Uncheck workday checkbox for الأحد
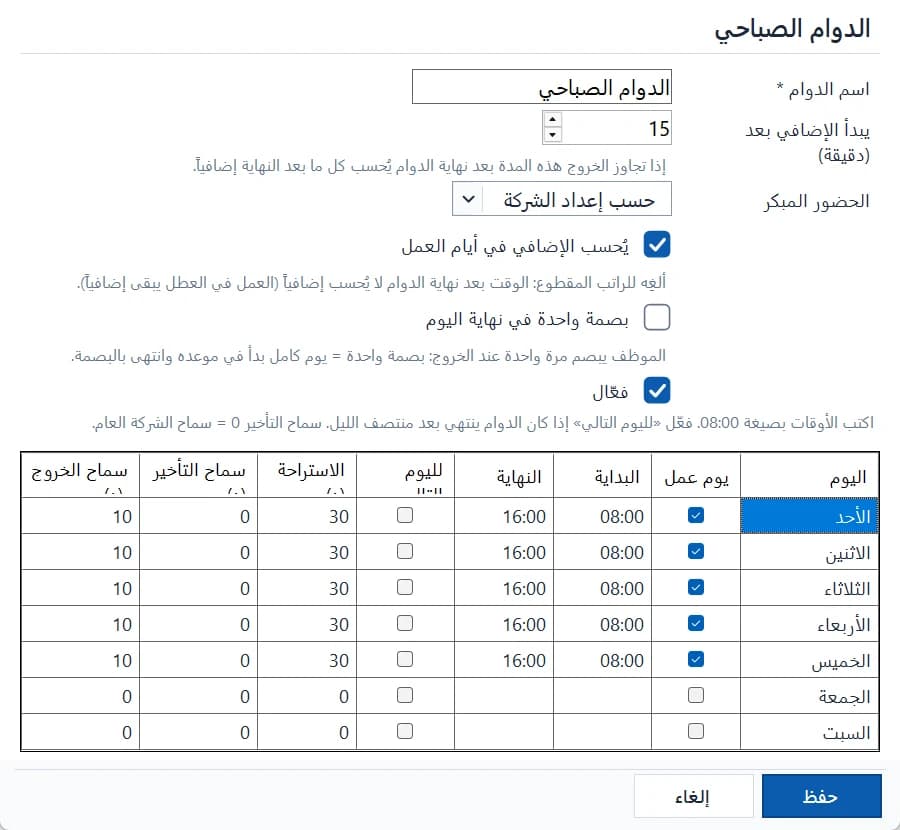Image resolution: width=900 pixels, height=830 pixels. click(696, 515)
